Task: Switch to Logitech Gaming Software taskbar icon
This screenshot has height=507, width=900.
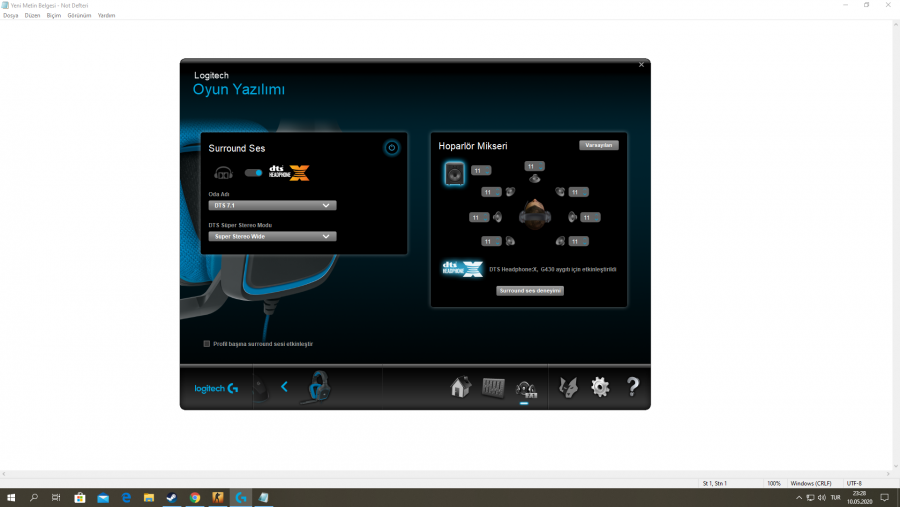Action: click(240, 498)
